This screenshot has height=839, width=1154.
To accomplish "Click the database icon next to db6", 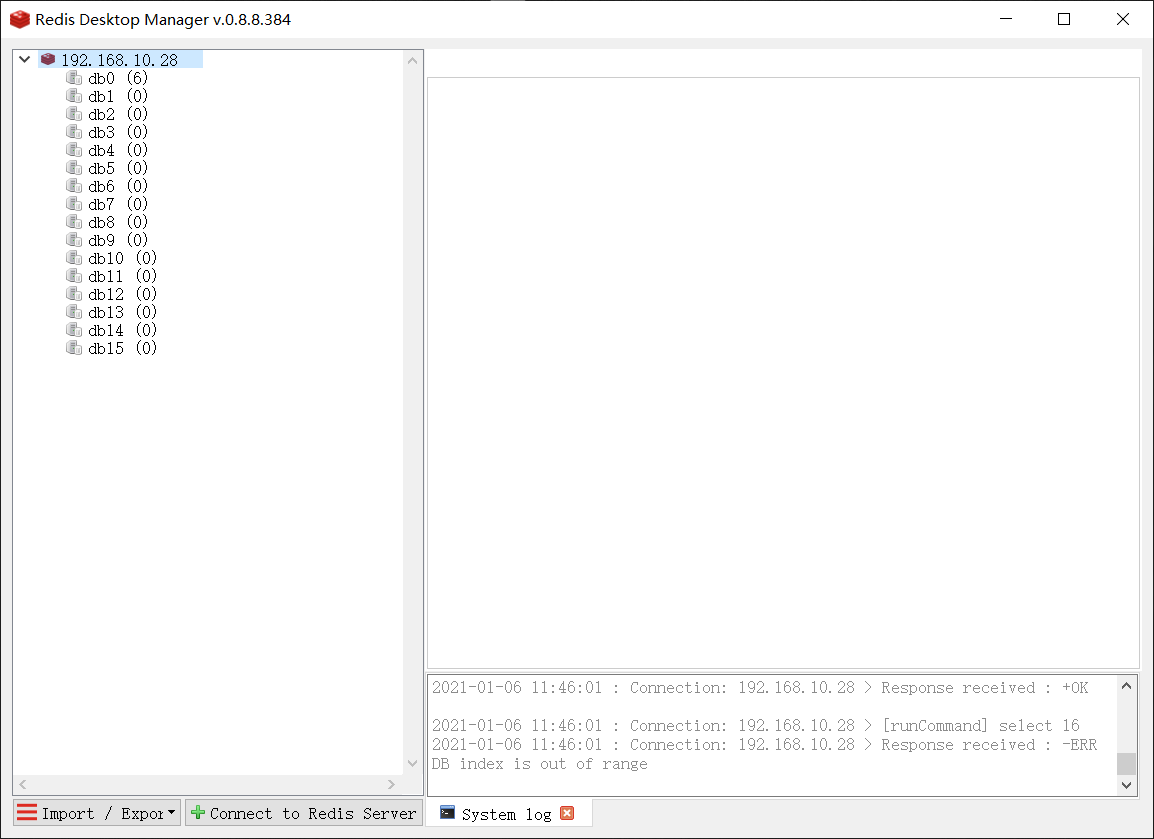I will pos(74,185).
